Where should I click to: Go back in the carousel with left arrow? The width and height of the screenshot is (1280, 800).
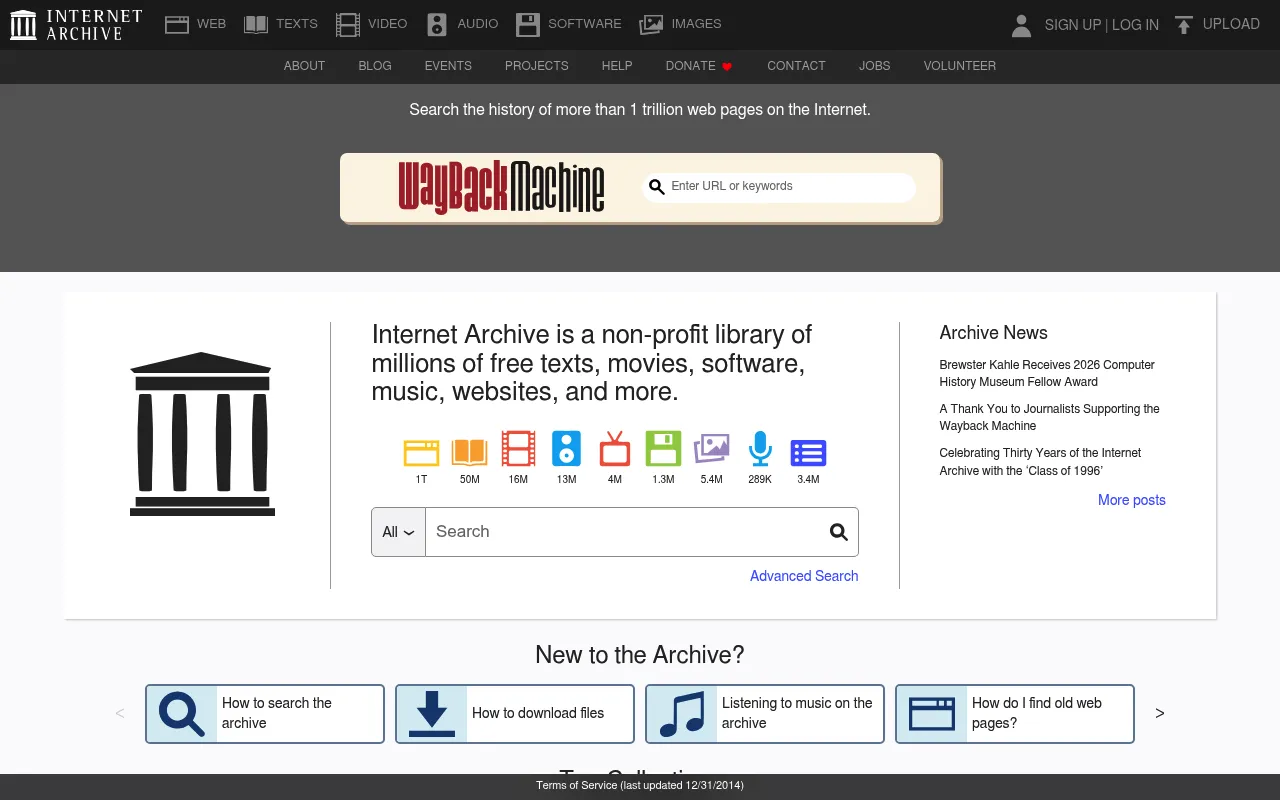[x=120, y=713]
